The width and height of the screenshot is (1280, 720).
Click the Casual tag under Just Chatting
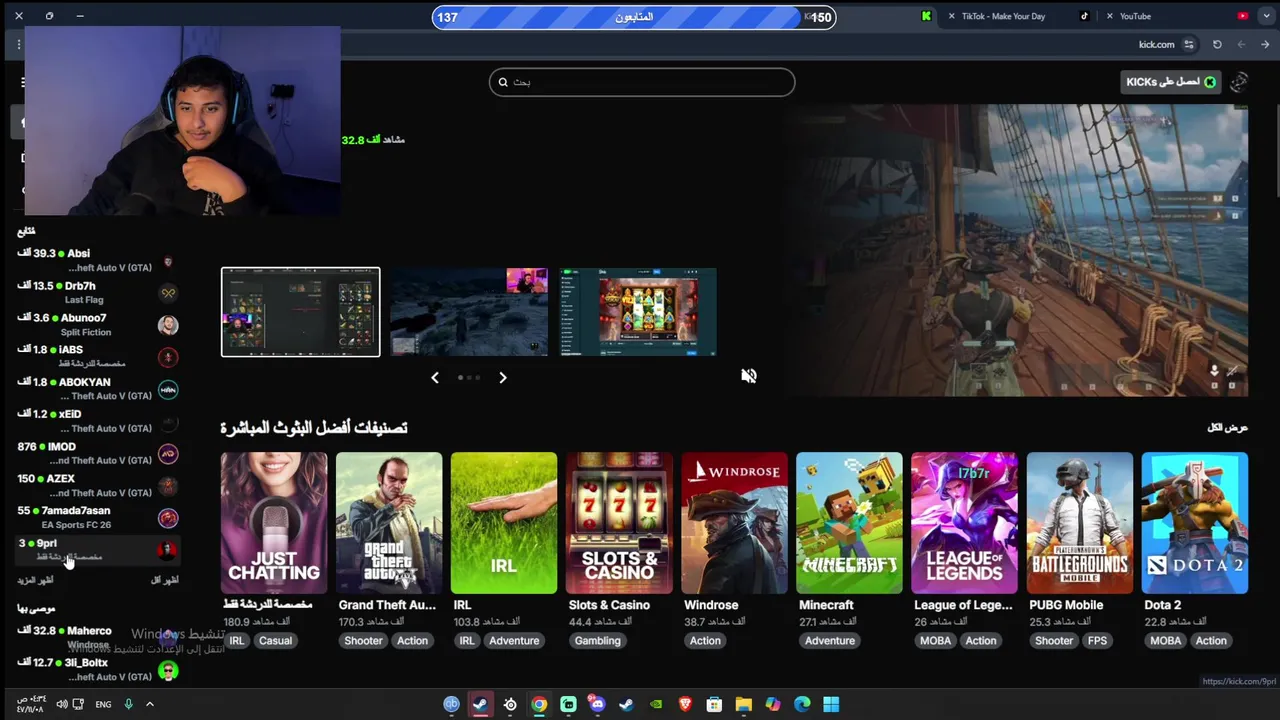coord(275,641)
